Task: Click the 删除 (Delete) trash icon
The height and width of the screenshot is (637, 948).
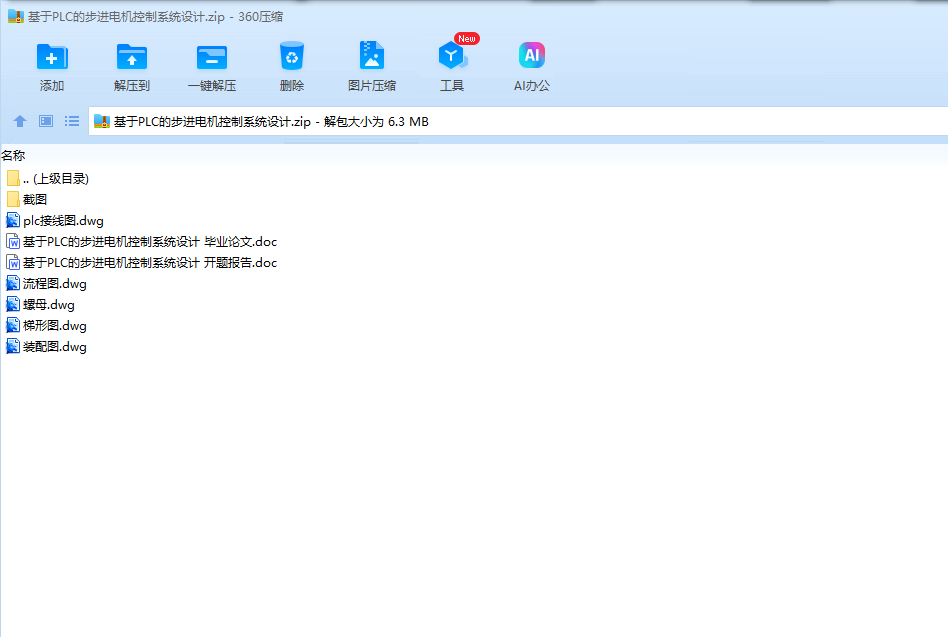Action: 291,56
